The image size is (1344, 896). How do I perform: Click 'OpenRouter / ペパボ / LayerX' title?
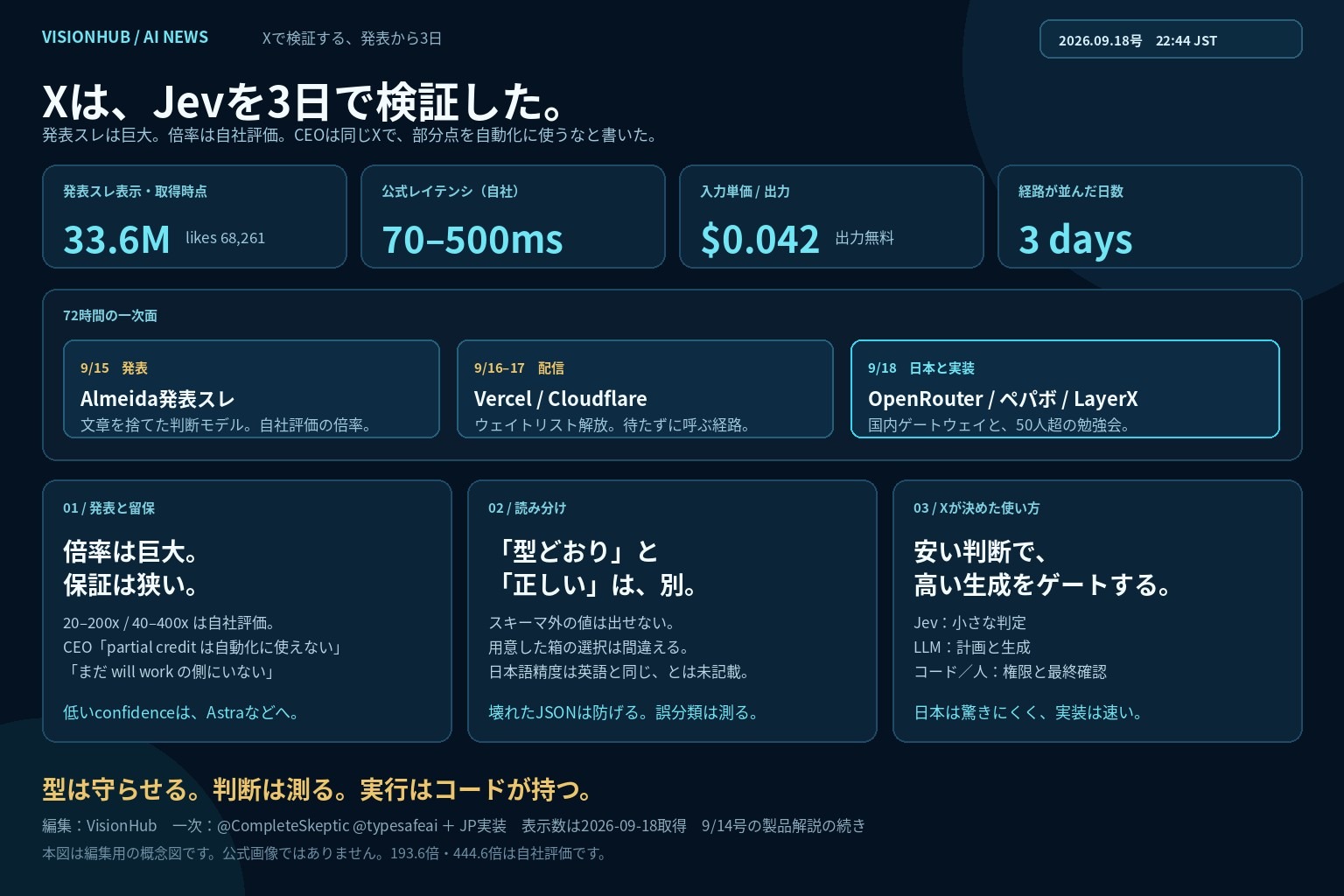pyautogui.click(x=1003, y=399)
